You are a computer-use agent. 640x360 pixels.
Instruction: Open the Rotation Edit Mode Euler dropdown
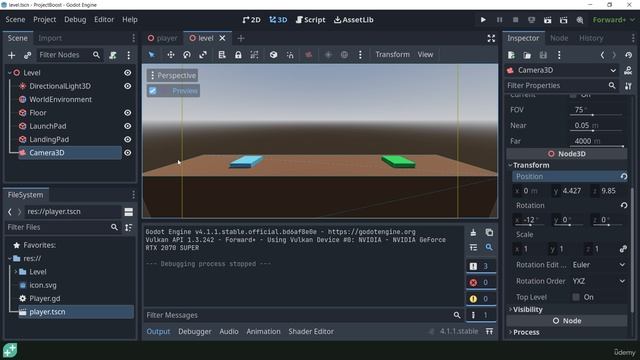[x=599, y=265]
